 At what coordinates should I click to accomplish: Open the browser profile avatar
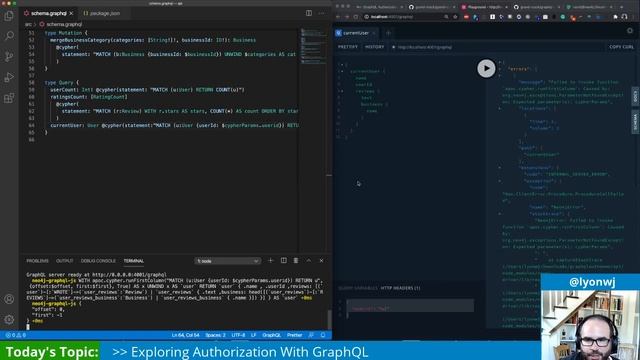pos(624,17)
